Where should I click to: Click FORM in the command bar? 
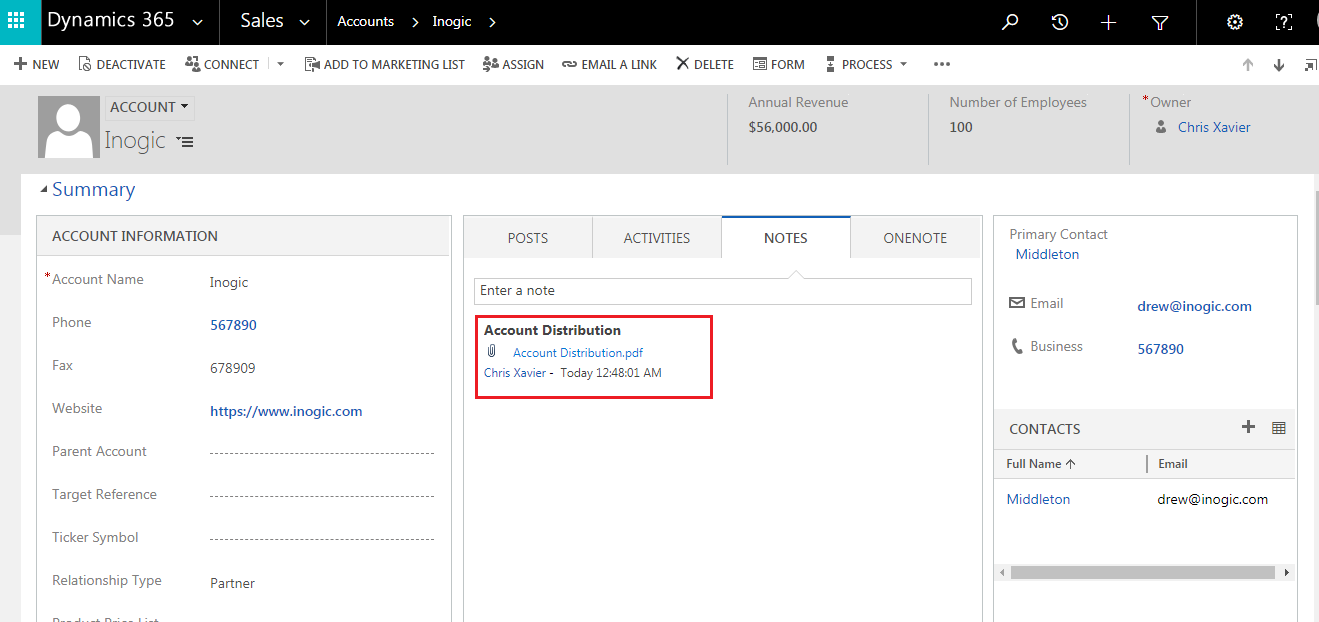(x=778, y=64)
